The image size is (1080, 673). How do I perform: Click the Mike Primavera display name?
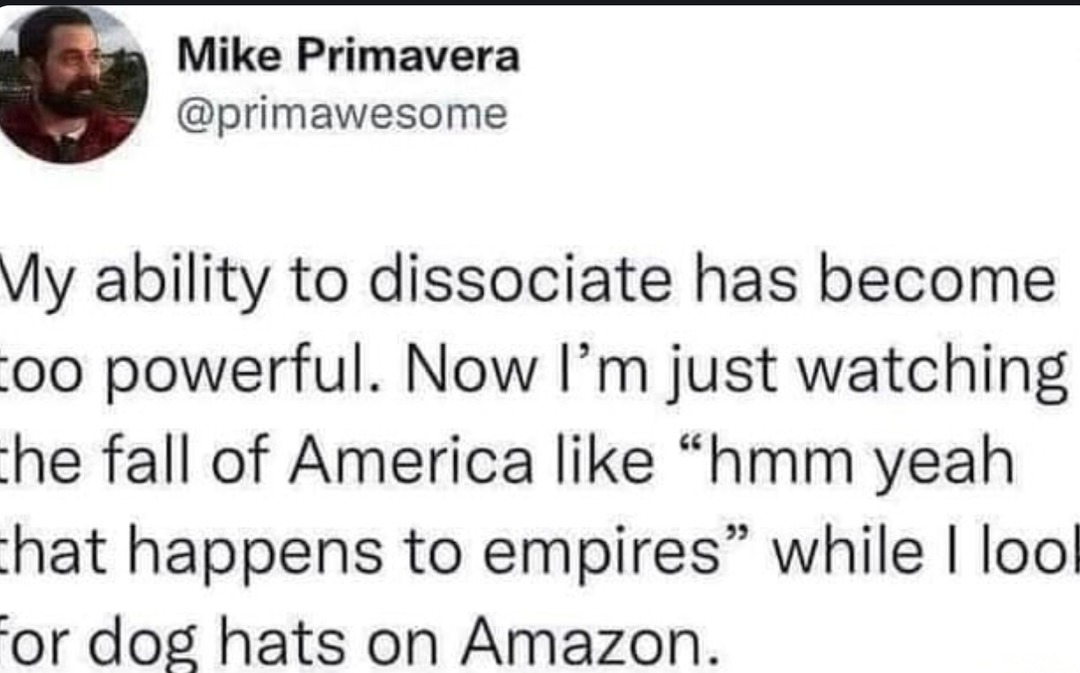[x=348, y=57]
